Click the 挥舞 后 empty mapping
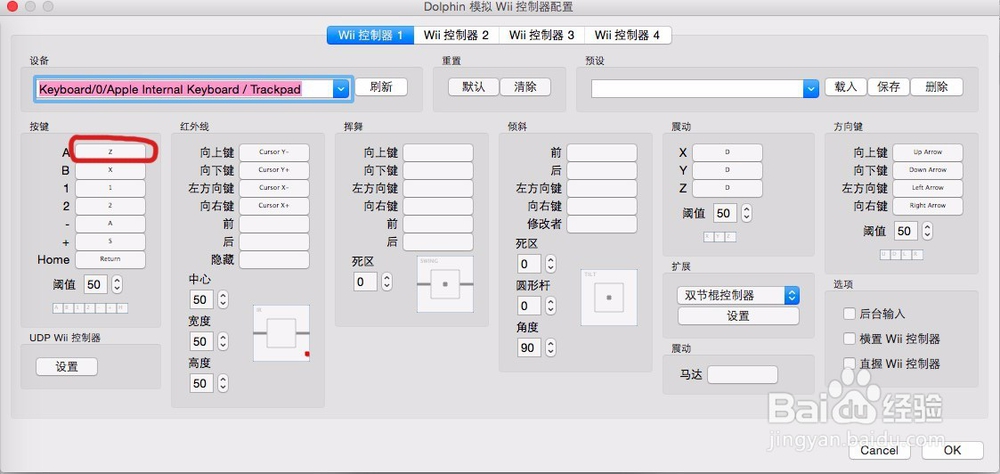 438,242
